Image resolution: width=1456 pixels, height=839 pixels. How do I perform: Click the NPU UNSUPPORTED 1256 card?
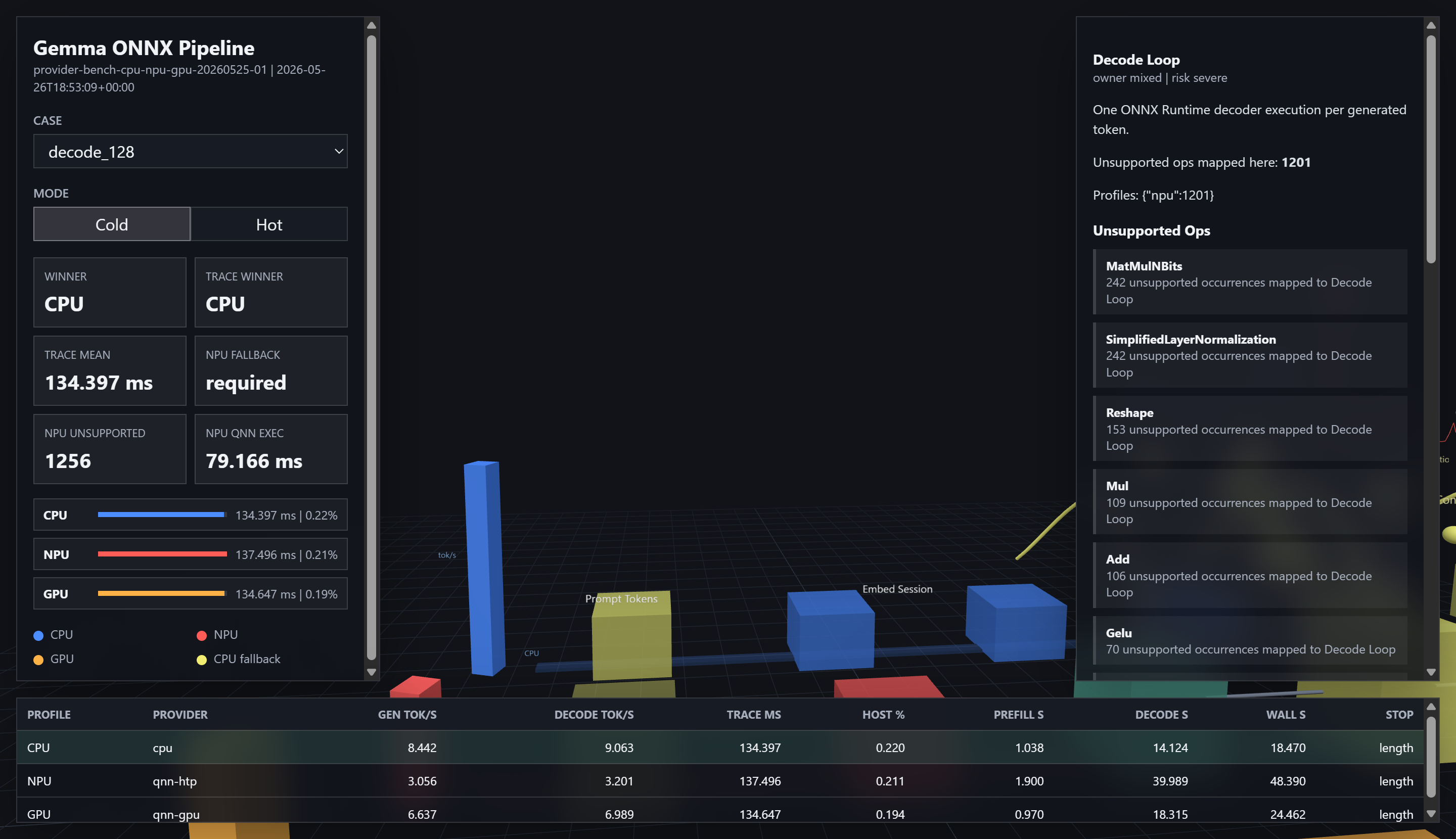click(x=110, y=449)
